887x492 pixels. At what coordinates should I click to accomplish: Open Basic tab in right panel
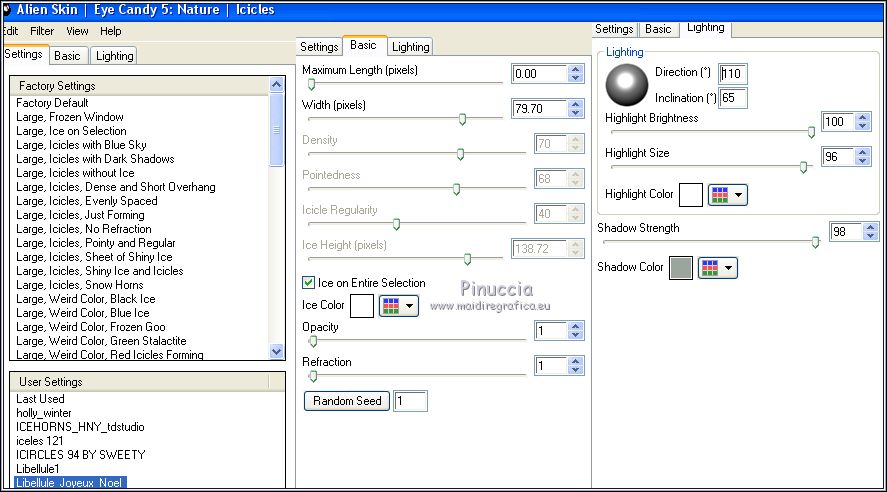658,29
